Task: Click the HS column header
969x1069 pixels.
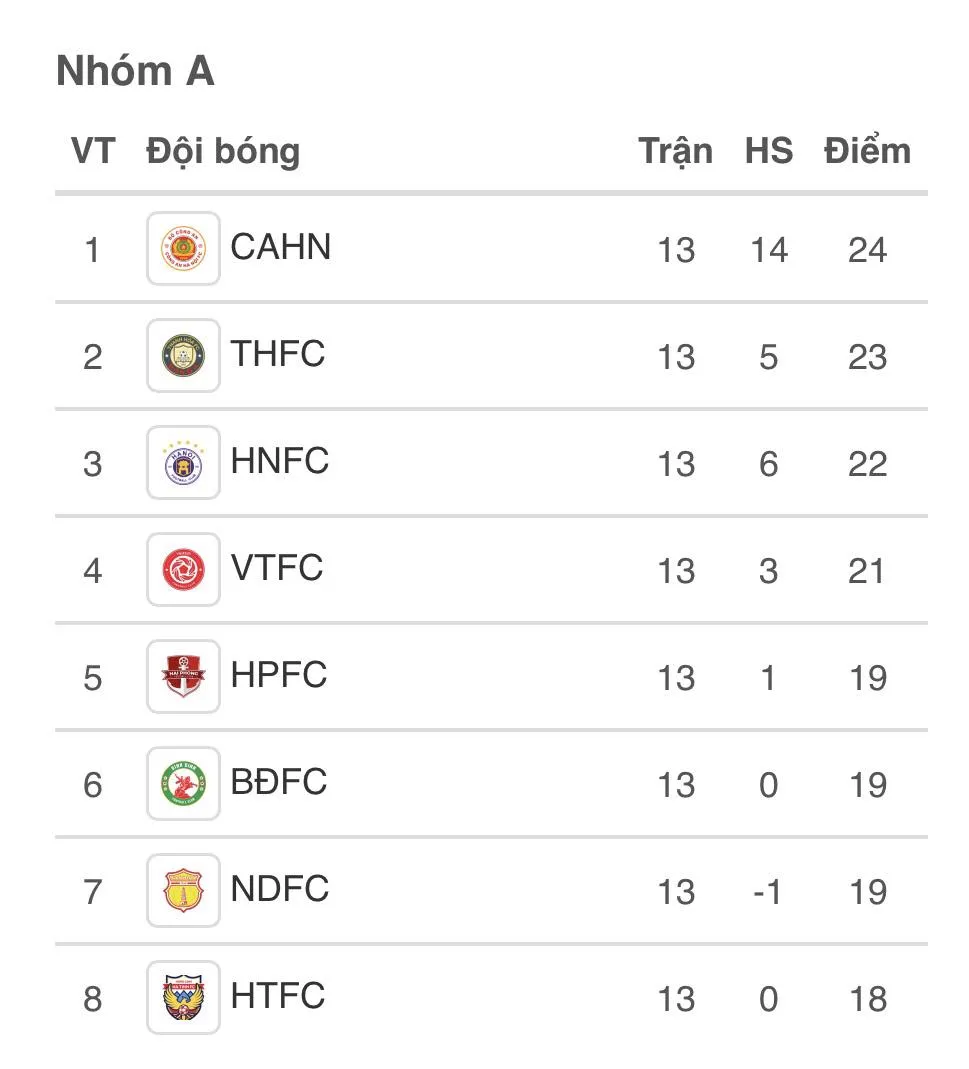Action: tap(768, 151)
